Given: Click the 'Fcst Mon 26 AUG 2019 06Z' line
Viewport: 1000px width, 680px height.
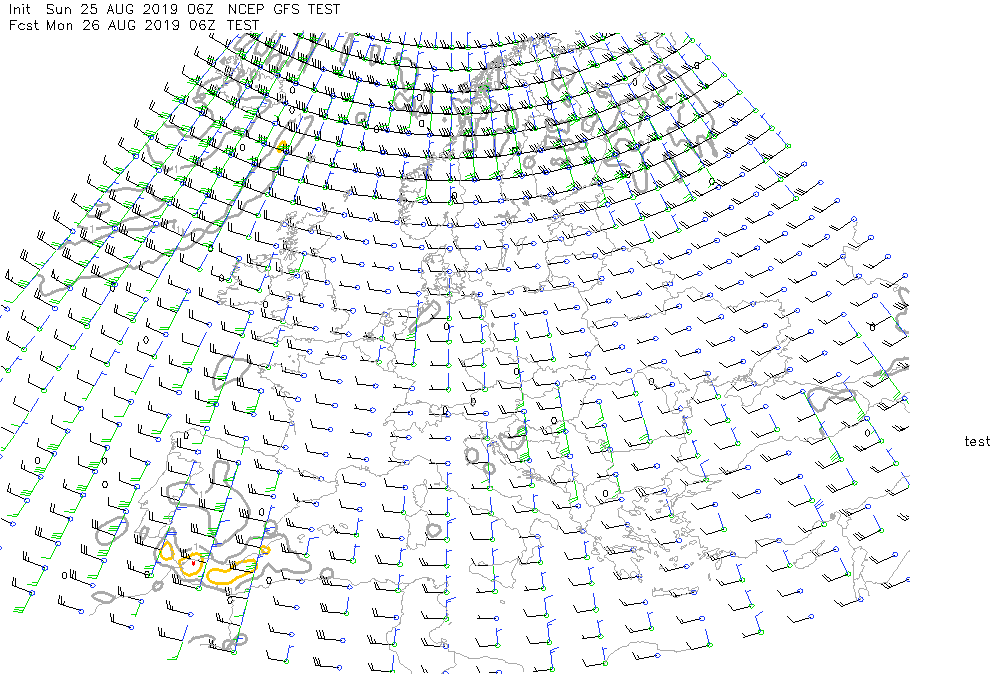Looking at the screenshot, I should tap(134, 26).
